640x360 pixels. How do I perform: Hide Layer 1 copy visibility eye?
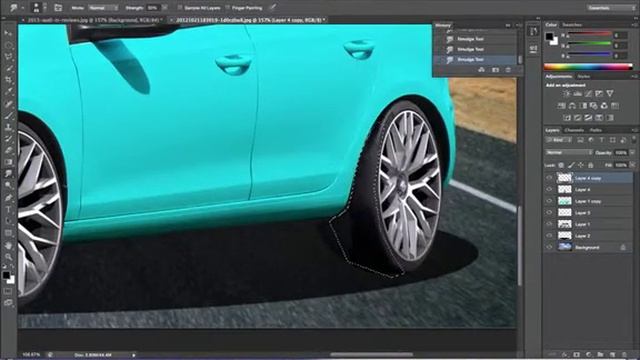pos(549,201)
